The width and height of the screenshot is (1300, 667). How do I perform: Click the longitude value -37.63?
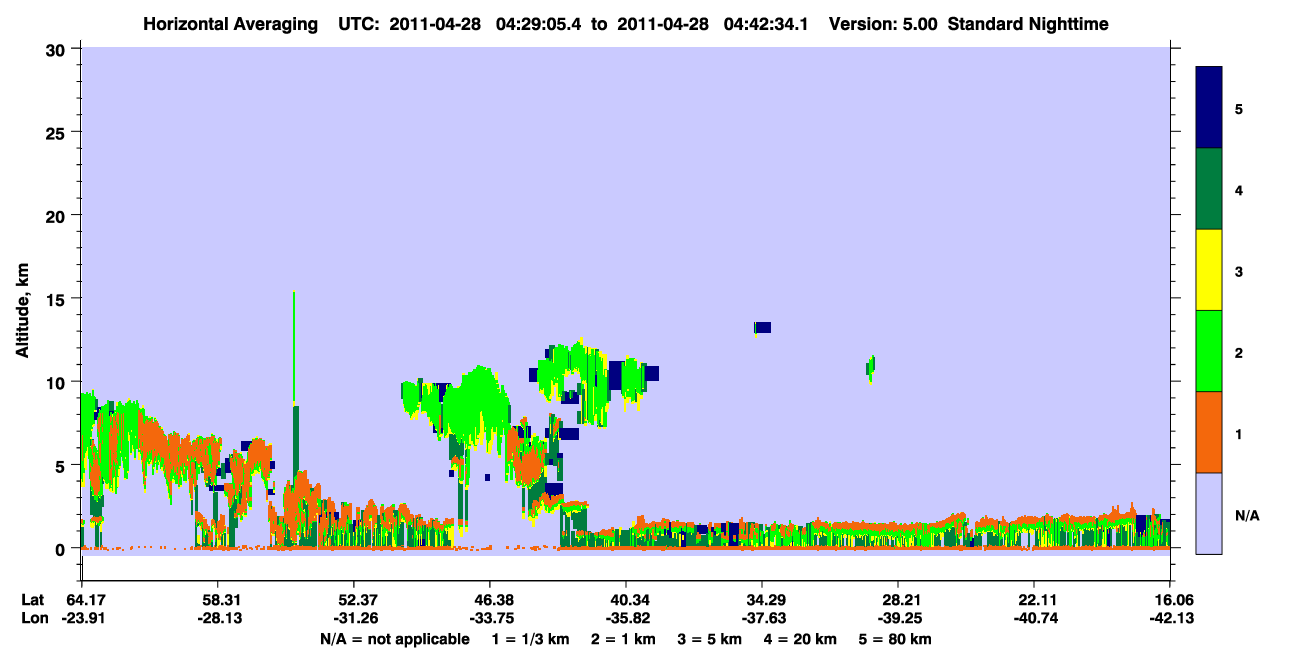pos(762,618)
